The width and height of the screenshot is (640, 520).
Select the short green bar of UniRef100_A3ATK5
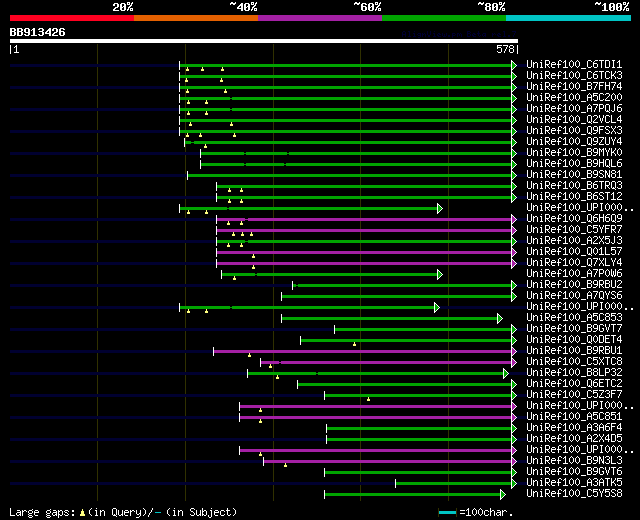tap(453, 484)
